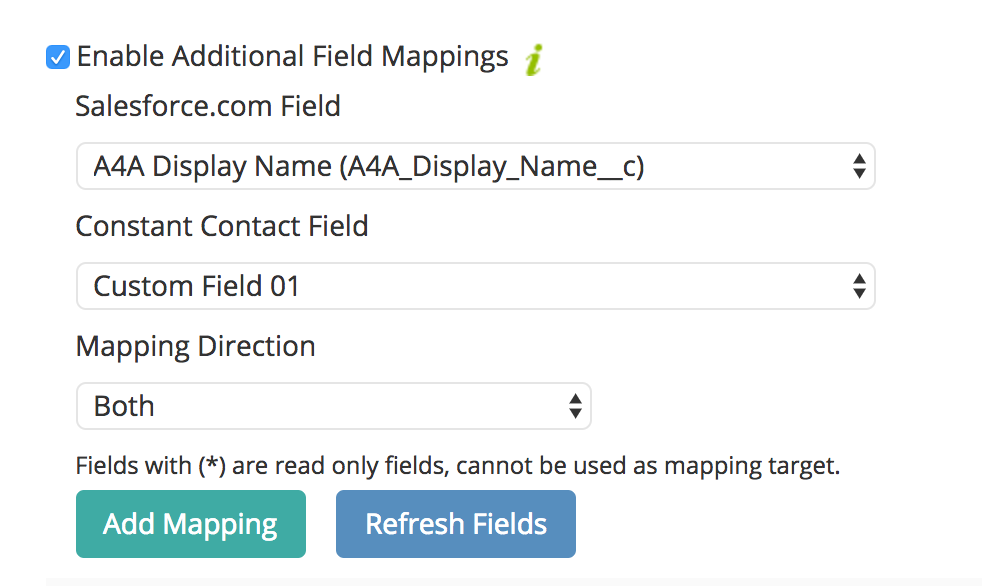The height and width of the screenshot is (586, 982).
Task: Select the Custom Field 01 value text
Action: (x=197, y=287)
